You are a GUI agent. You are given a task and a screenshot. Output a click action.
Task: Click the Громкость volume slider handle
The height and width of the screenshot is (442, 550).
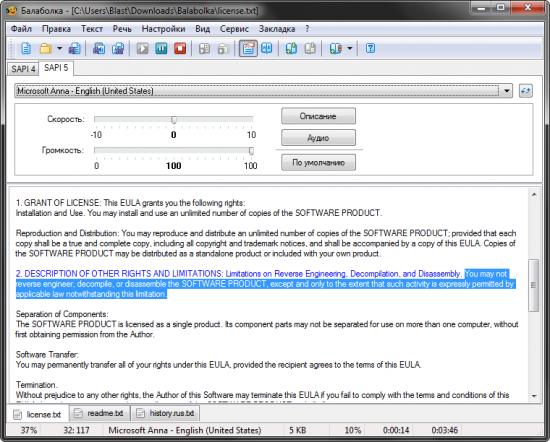click(251, 151)
